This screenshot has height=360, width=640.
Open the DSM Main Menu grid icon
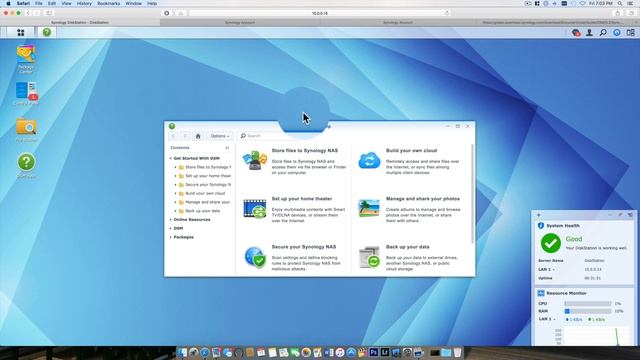coord(20,33)
